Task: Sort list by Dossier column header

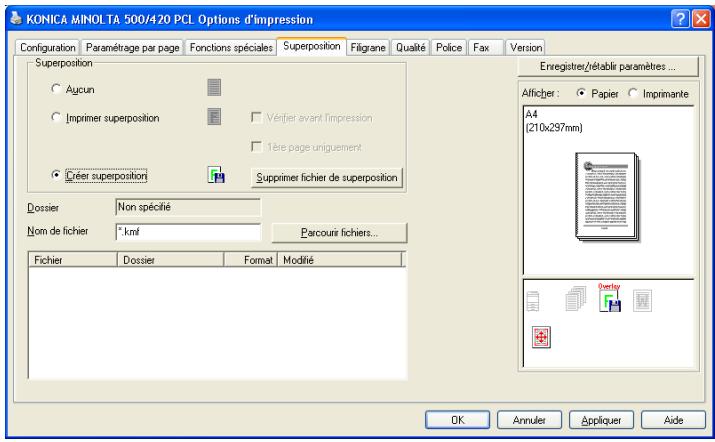Action: pos(171,260)
